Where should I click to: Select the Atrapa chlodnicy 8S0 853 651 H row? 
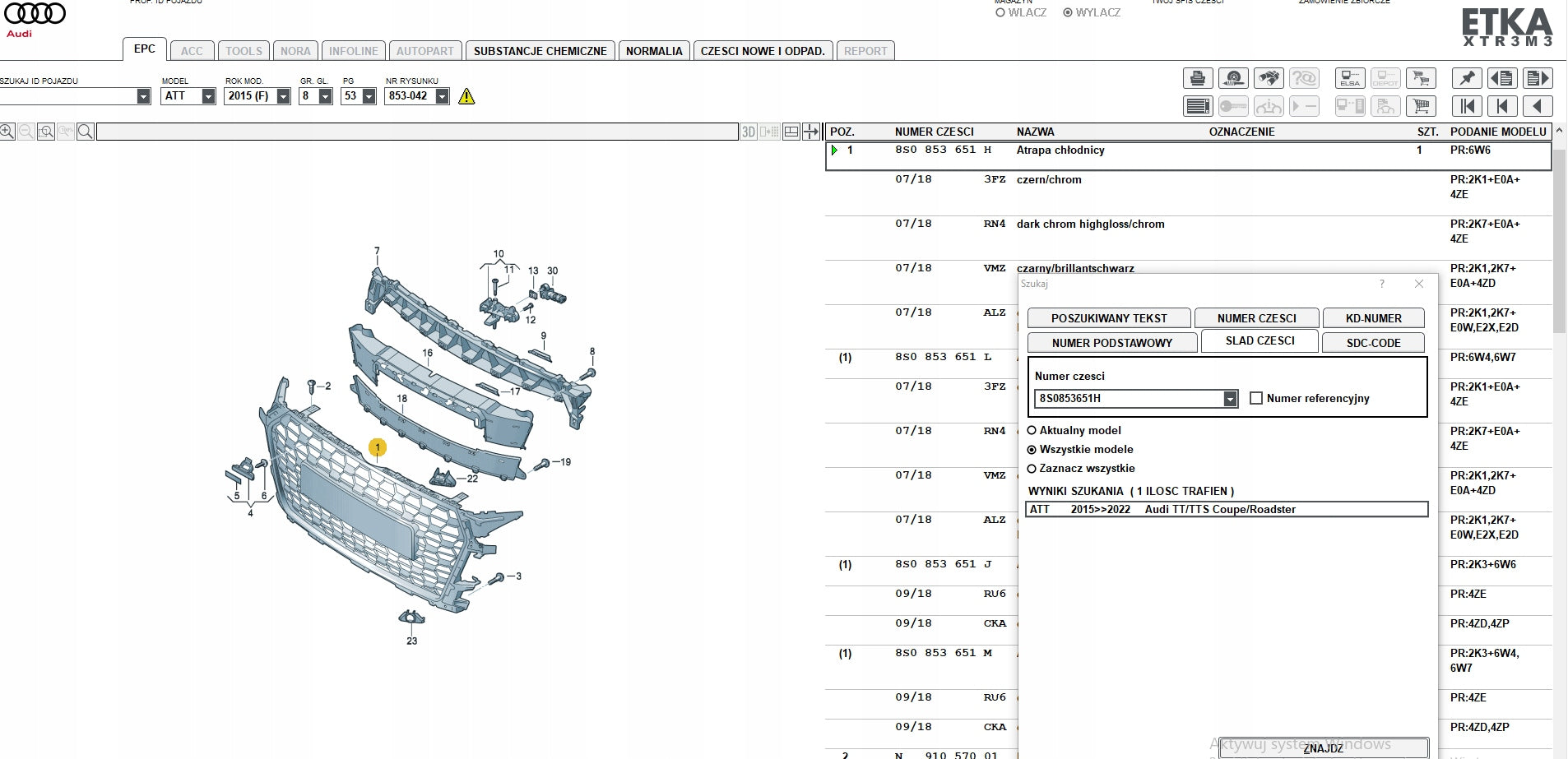pos(1188,155)
